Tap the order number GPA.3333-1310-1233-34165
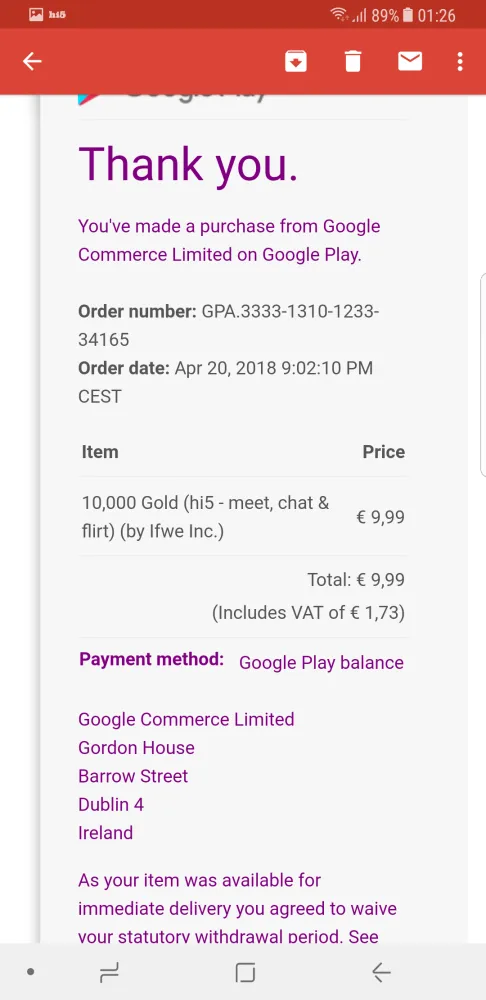This screenshot has width=486, height=1000. [x=229, y=325]
